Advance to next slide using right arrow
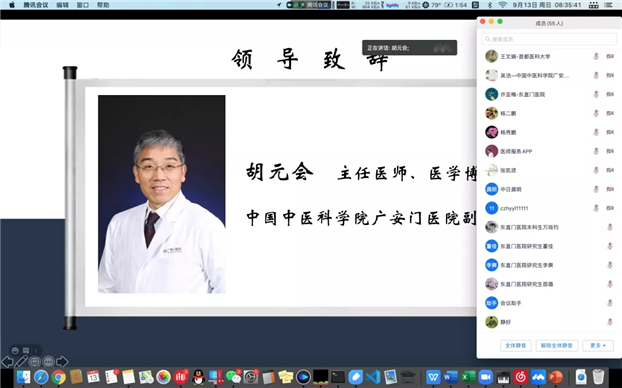 click(62, 361)
